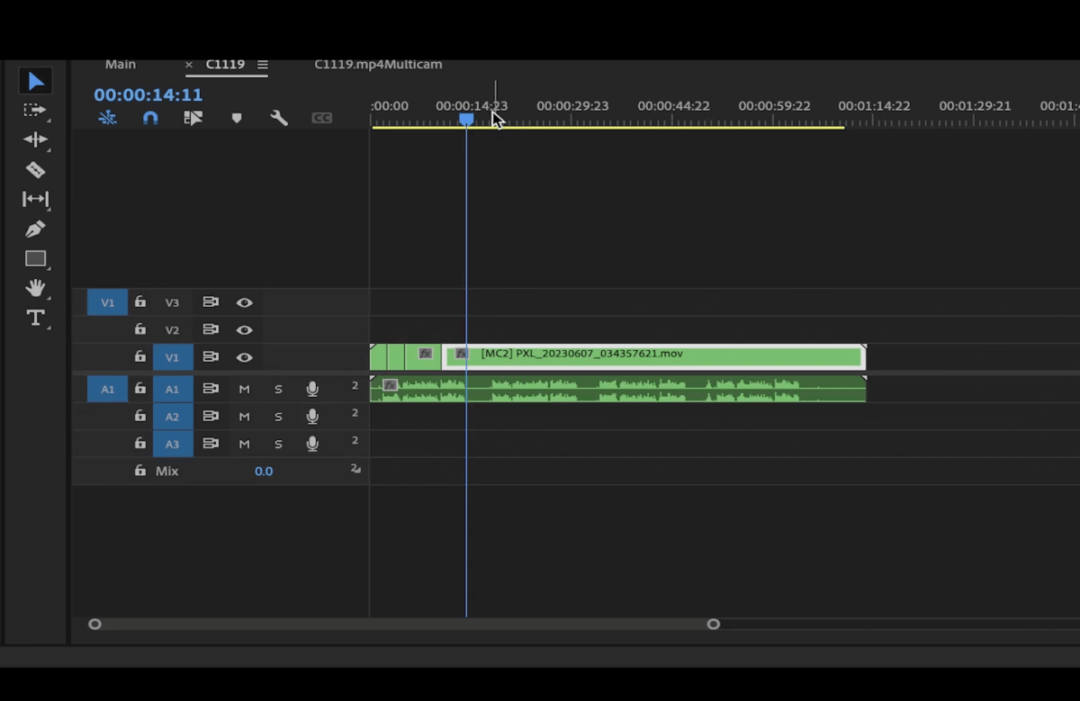Screen dimensions: 1080x701
Task: Toggle Snap with the magnet icon
Action: tap(150, 117)
